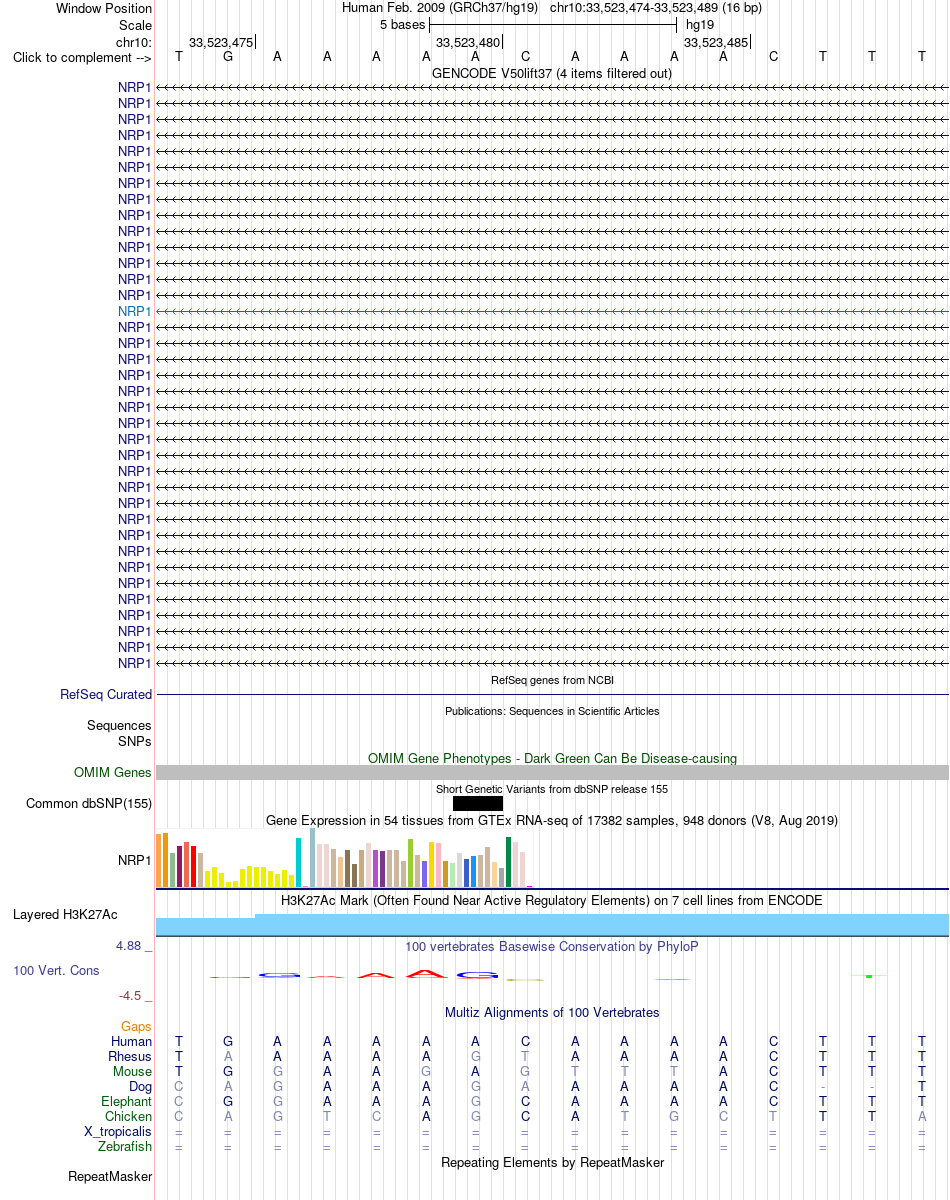Image resolution: width=950 pixels, height=1200 pixels.
Task: Click the black dbSNP variant block
Action: 478,803
